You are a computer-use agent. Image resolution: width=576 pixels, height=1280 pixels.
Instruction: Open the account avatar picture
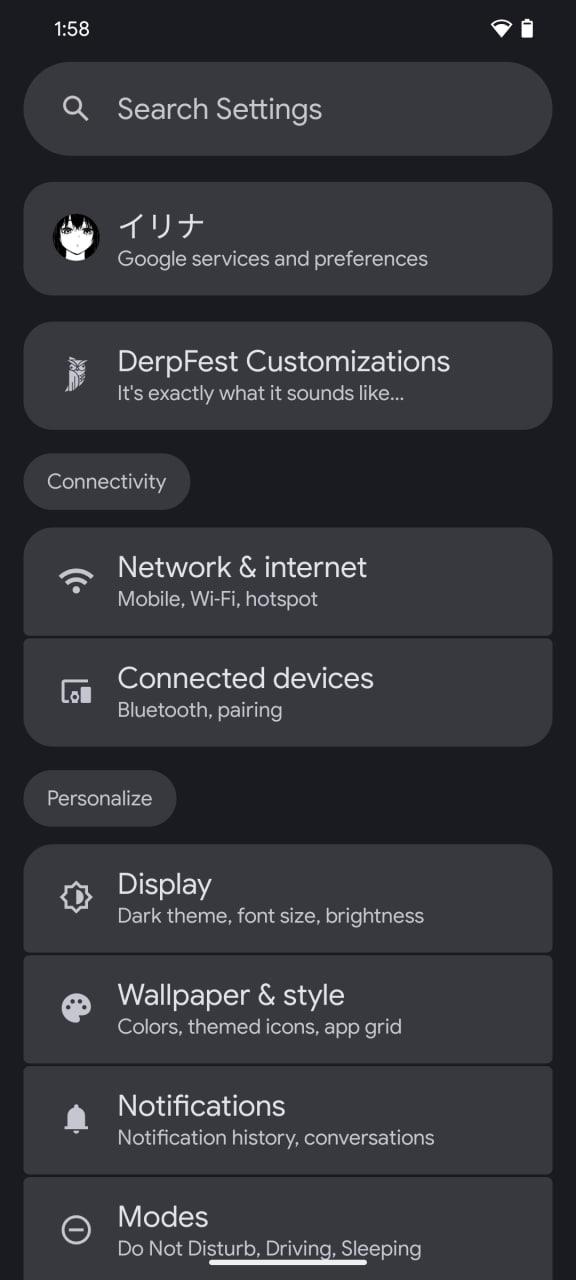[x=76, y=238]
